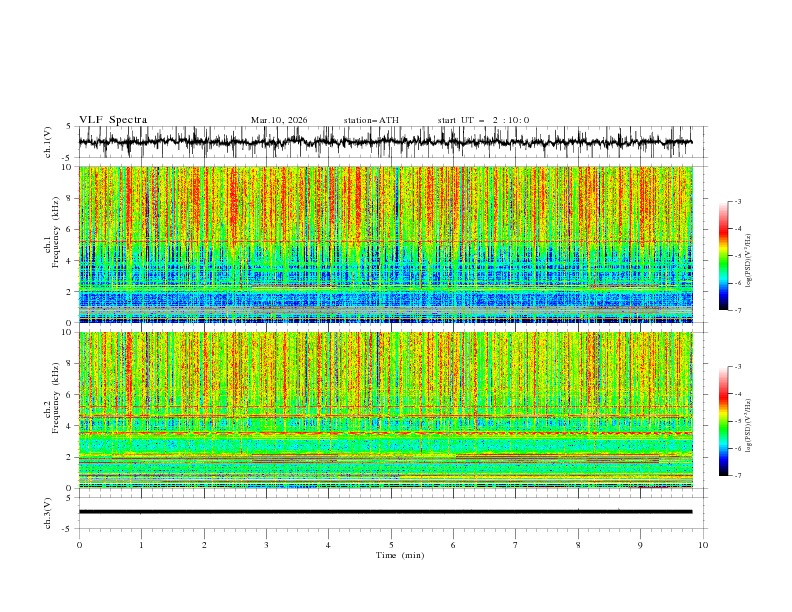Select the date text "Mar.10, 2026"
The image size is (792, 612).
279,120
